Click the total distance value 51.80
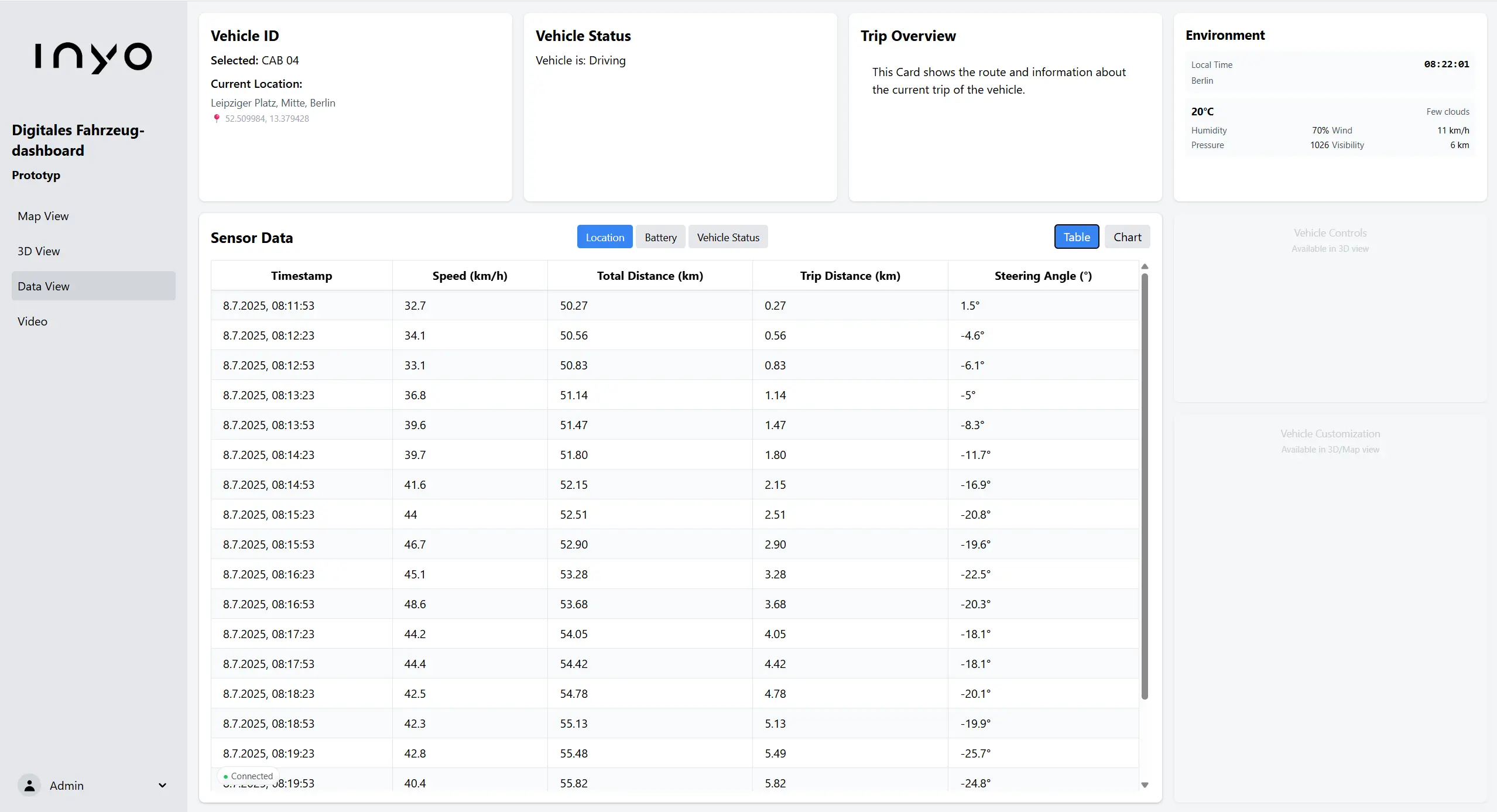 [x=574, y=455]
